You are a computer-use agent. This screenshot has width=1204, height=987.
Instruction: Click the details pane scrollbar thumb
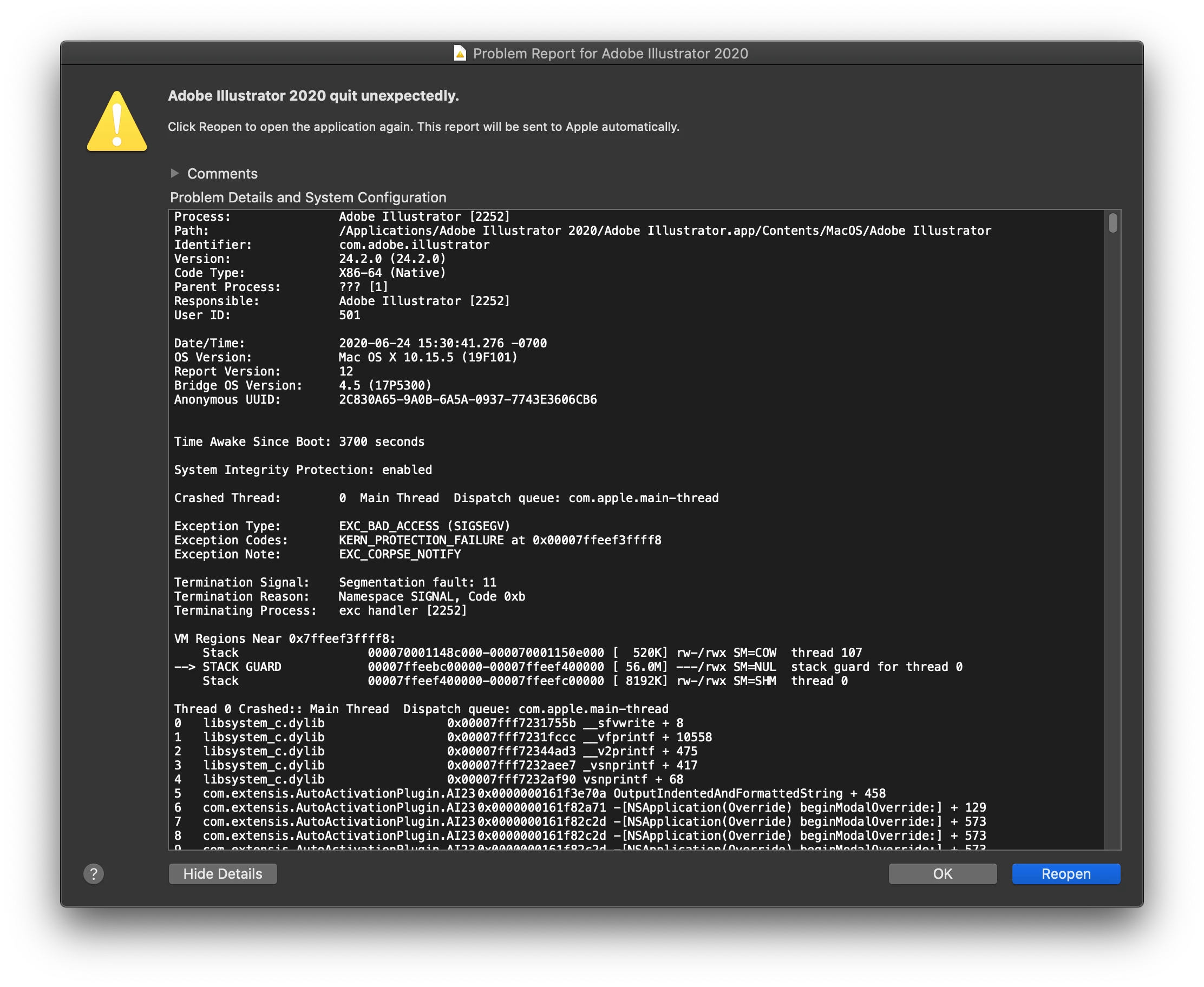pyautogui.click(x=1113, y=222)
